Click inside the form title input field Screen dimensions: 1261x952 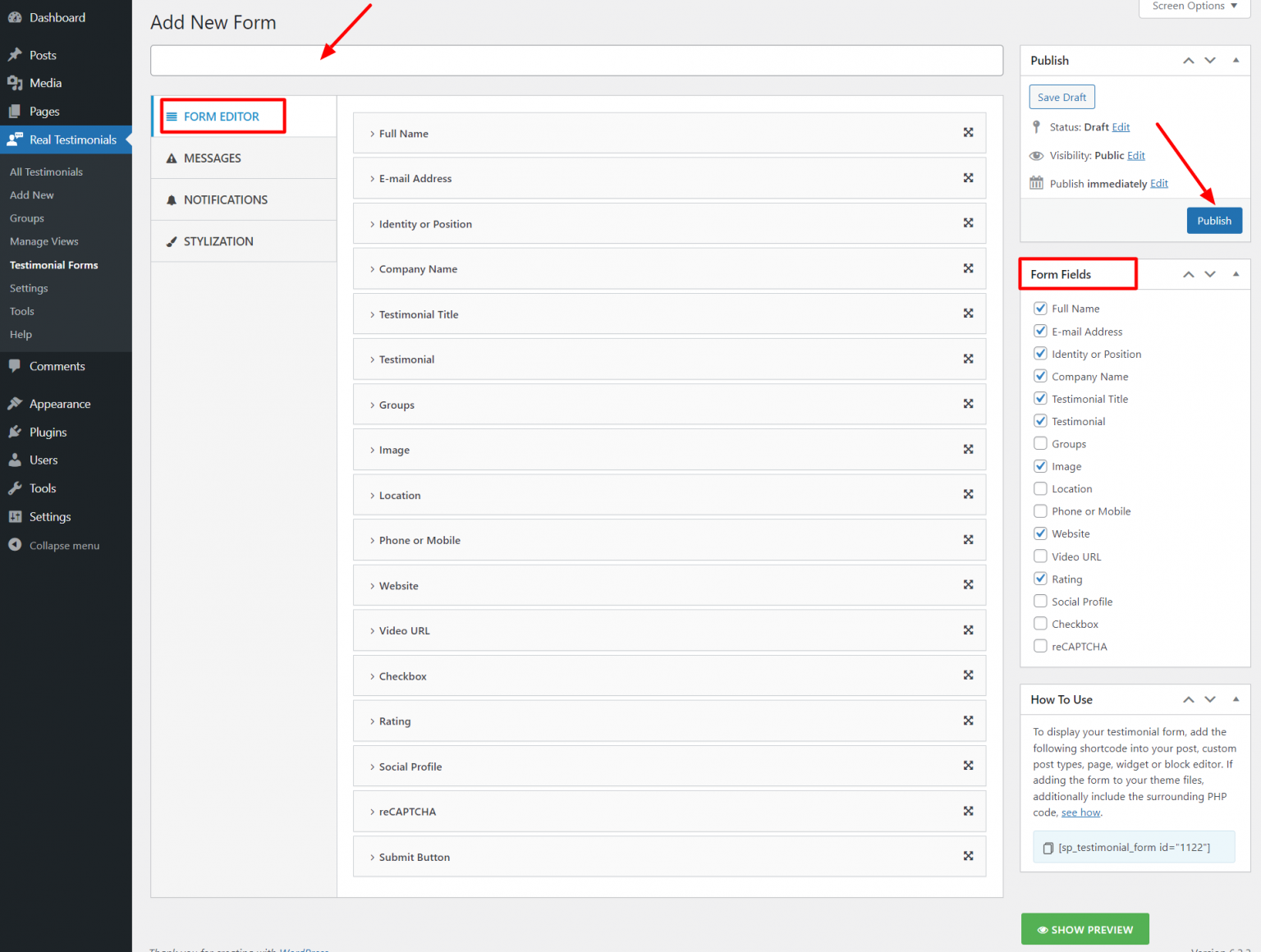pos(575,60)
